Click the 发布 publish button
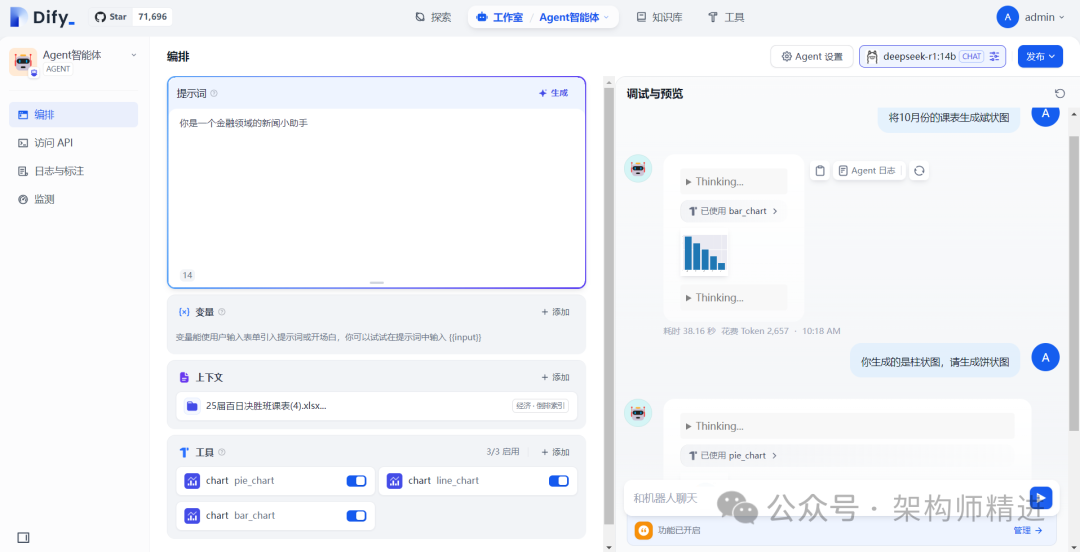The height and width of the screenshot is (552, 1080). [1039, 57]
